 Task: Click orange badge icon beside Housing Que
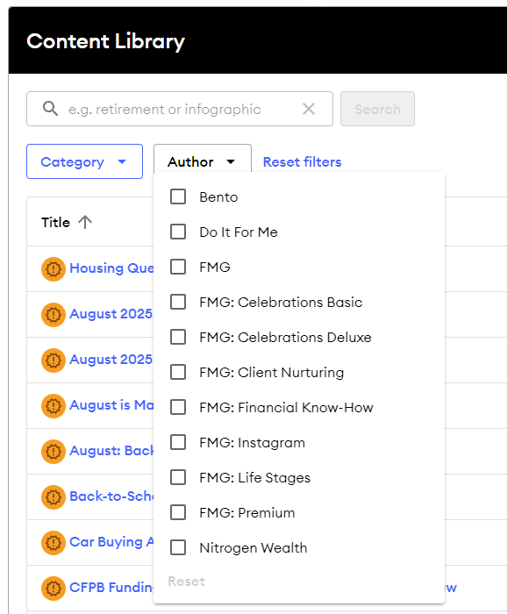click(53, 269)
